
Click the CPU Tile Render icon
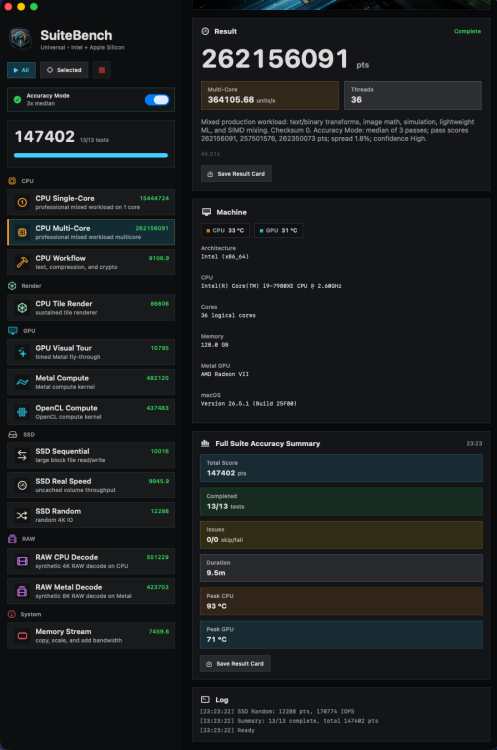(x=22, y=308)
